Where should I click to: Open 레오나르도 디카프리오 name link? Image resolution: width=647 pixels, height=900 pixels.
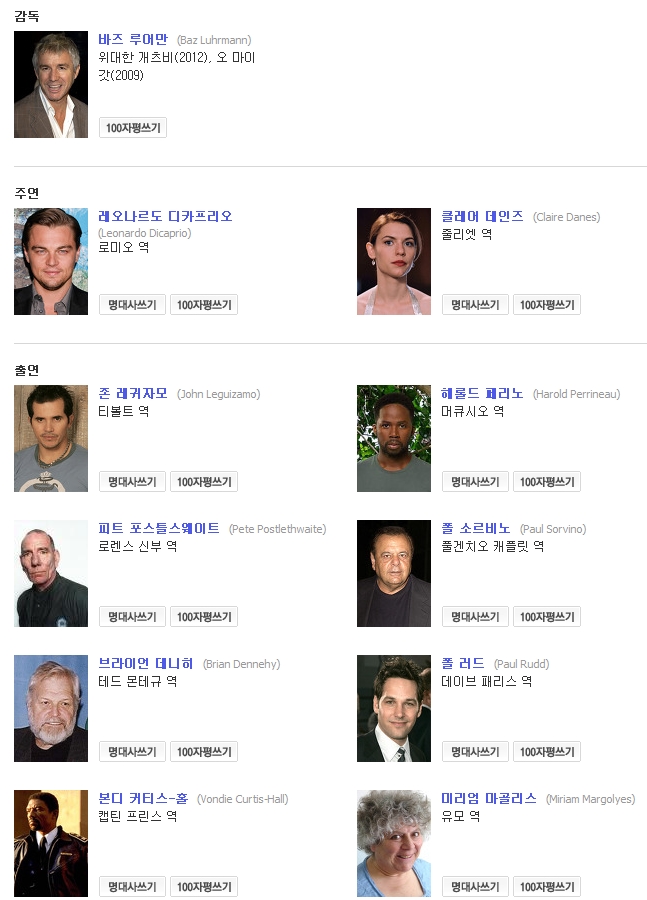(165, 216)
